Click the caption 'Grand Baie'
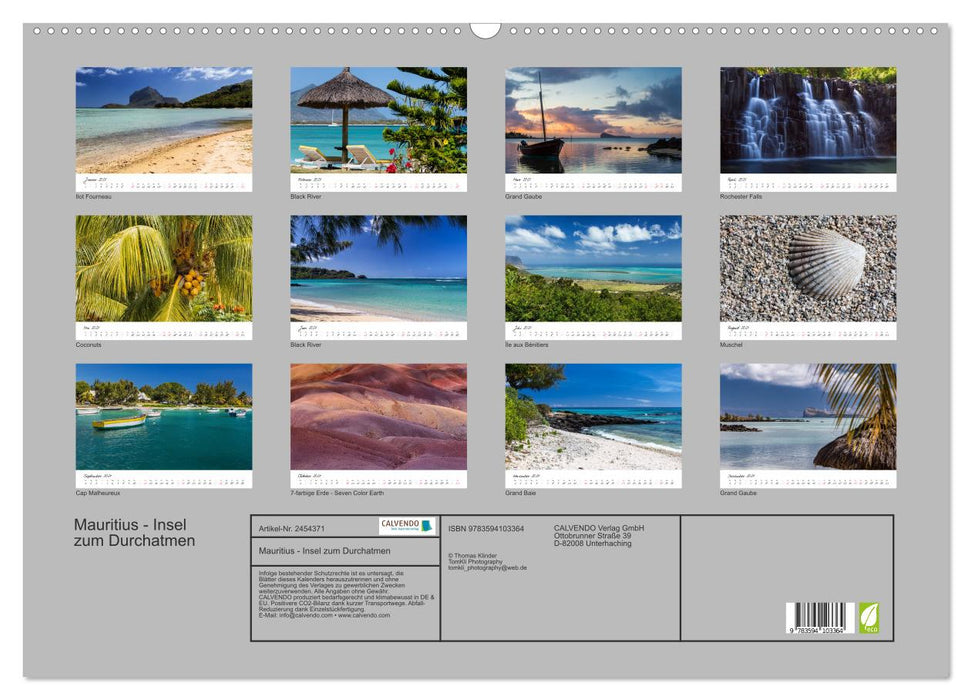This screenshot has height=700, width=971. 520,493
